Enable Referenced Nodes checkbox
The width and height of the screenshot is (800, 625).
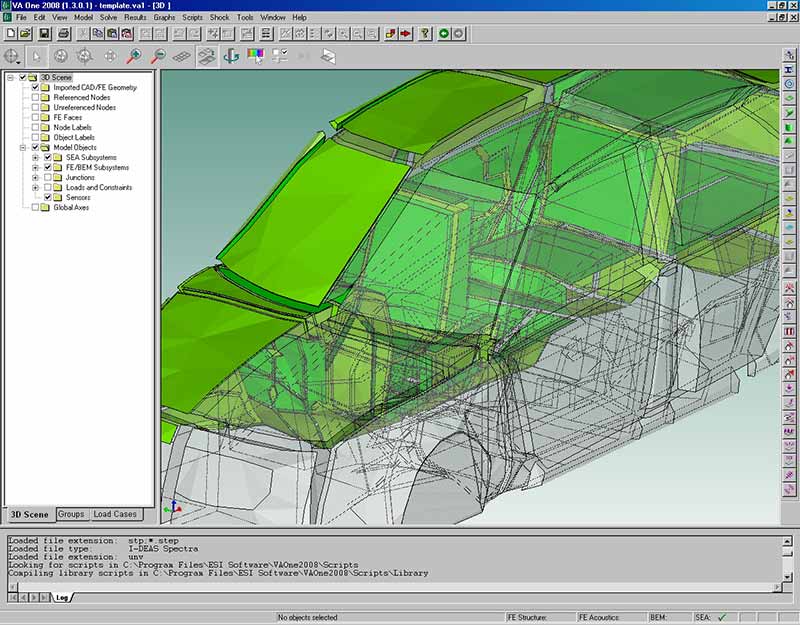pyautogui.click(x=35, y=97)
